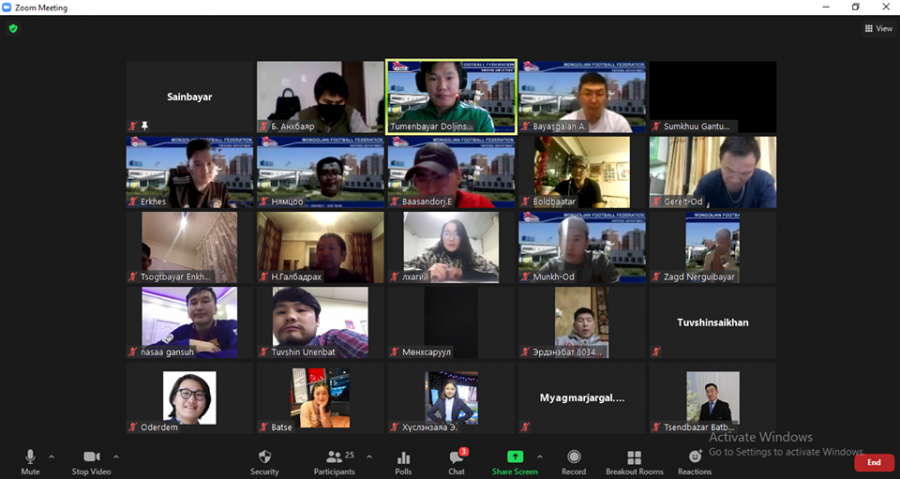900x479 pixels.
Task: Click the Zoom logo in title bar
Action: (x=7, y=7)
